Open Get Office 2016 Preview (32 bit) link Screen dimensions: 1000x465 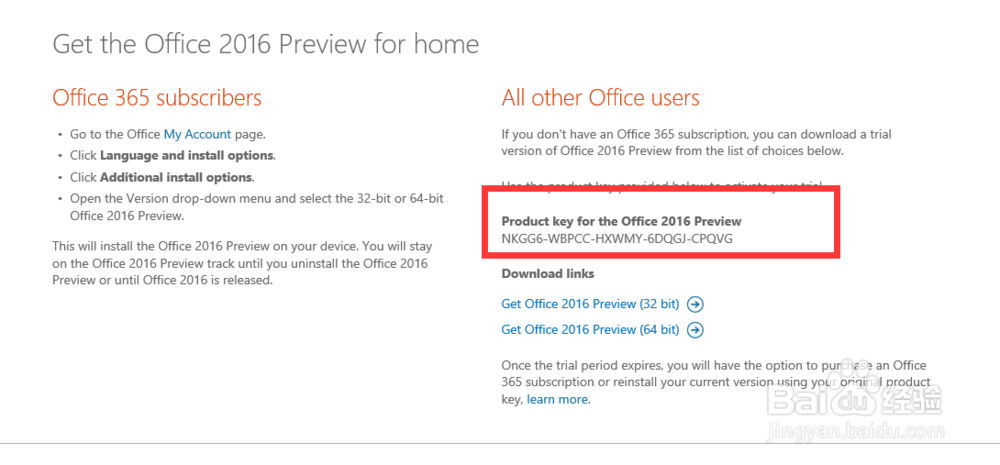[592, 304]
